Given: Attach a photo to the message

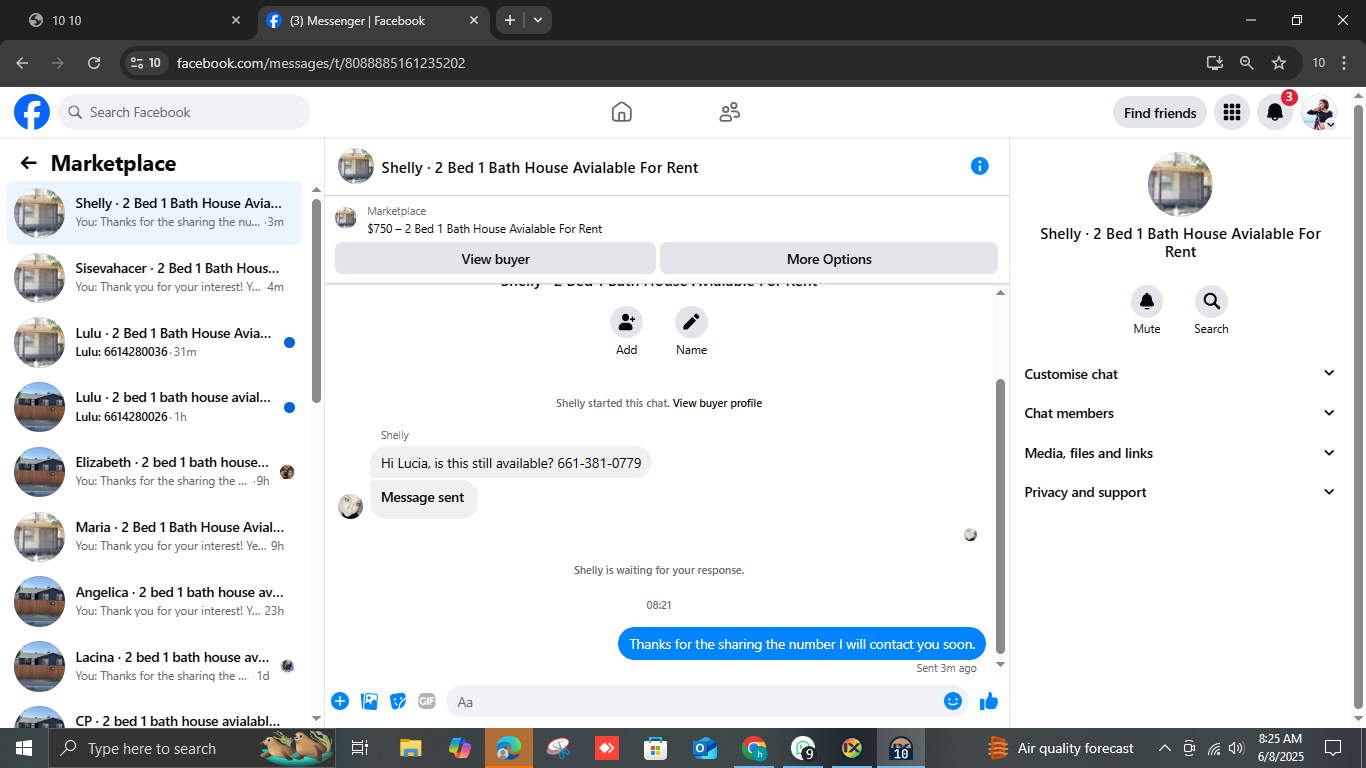Looking at the screenshot, I should click(x=369, y=701).
